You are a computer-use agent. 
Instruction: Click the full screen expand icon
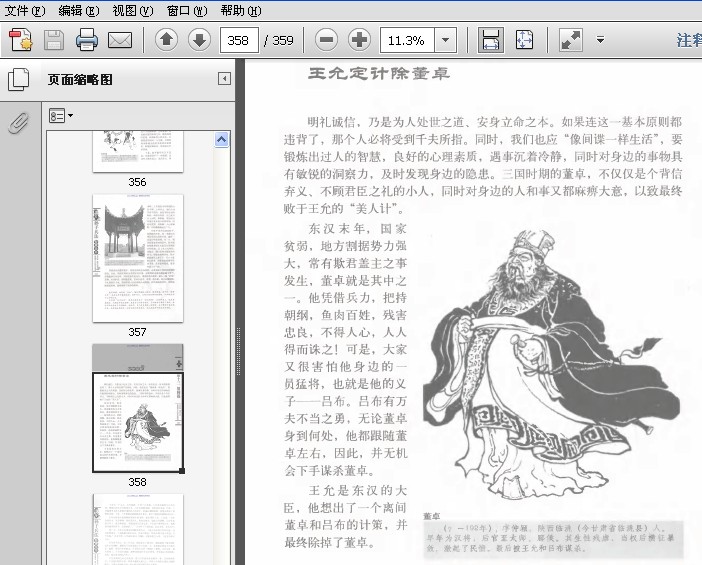click(x=571, y=40)
